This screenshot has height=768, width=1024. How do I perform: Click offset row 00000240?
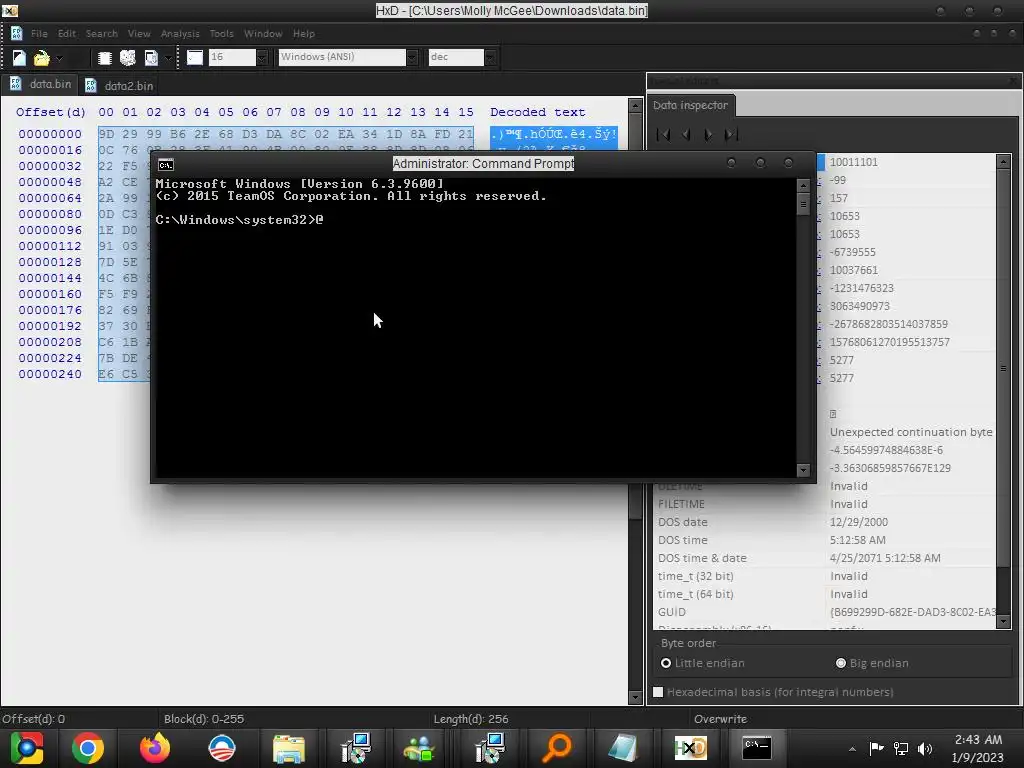(x=50, y=374)
